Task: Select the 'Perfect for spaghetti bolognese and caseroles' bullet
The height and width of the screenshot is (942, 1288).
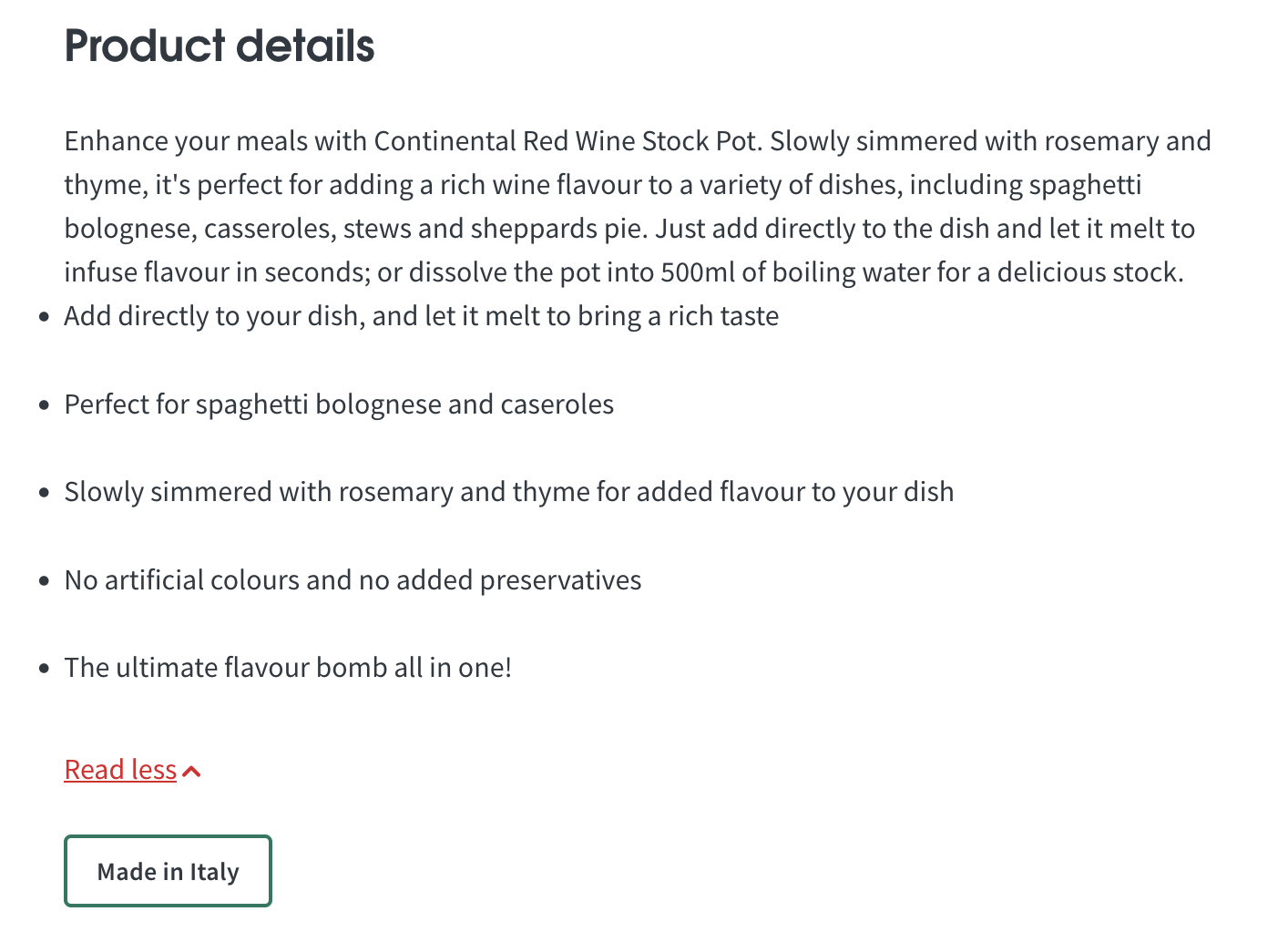Action: pyautogui.click(x=339, y=404)
